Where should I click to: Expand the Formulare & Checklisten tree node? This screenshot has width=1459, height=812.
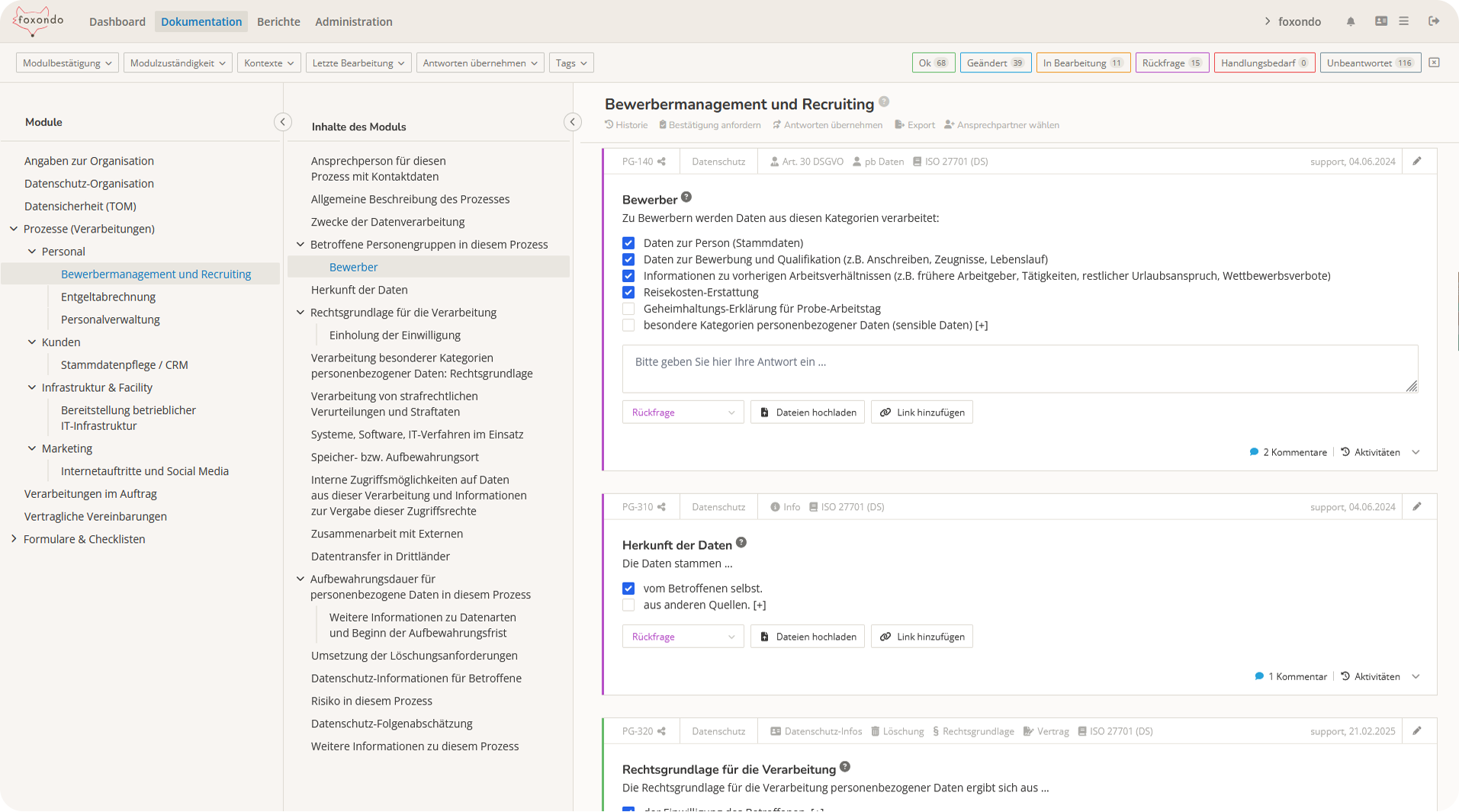14,539
